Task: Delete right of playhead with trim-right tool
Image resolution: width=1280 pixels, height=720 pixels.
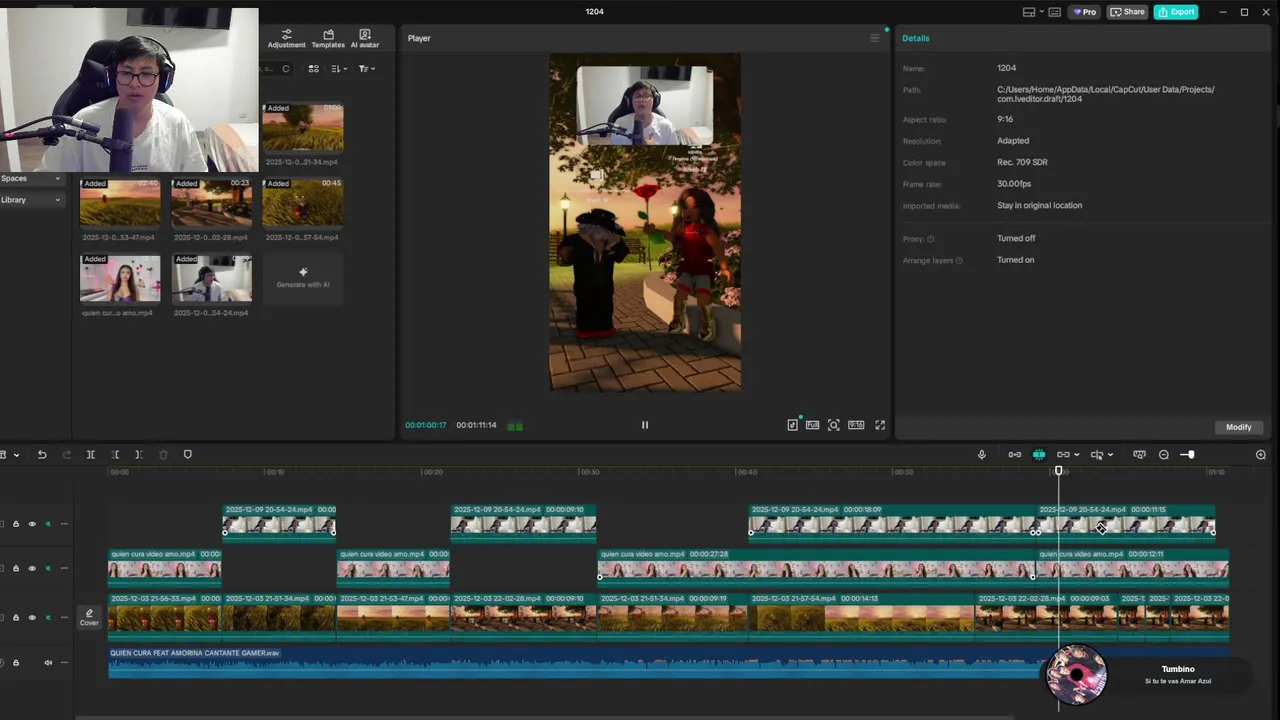Action: [138, 455]
